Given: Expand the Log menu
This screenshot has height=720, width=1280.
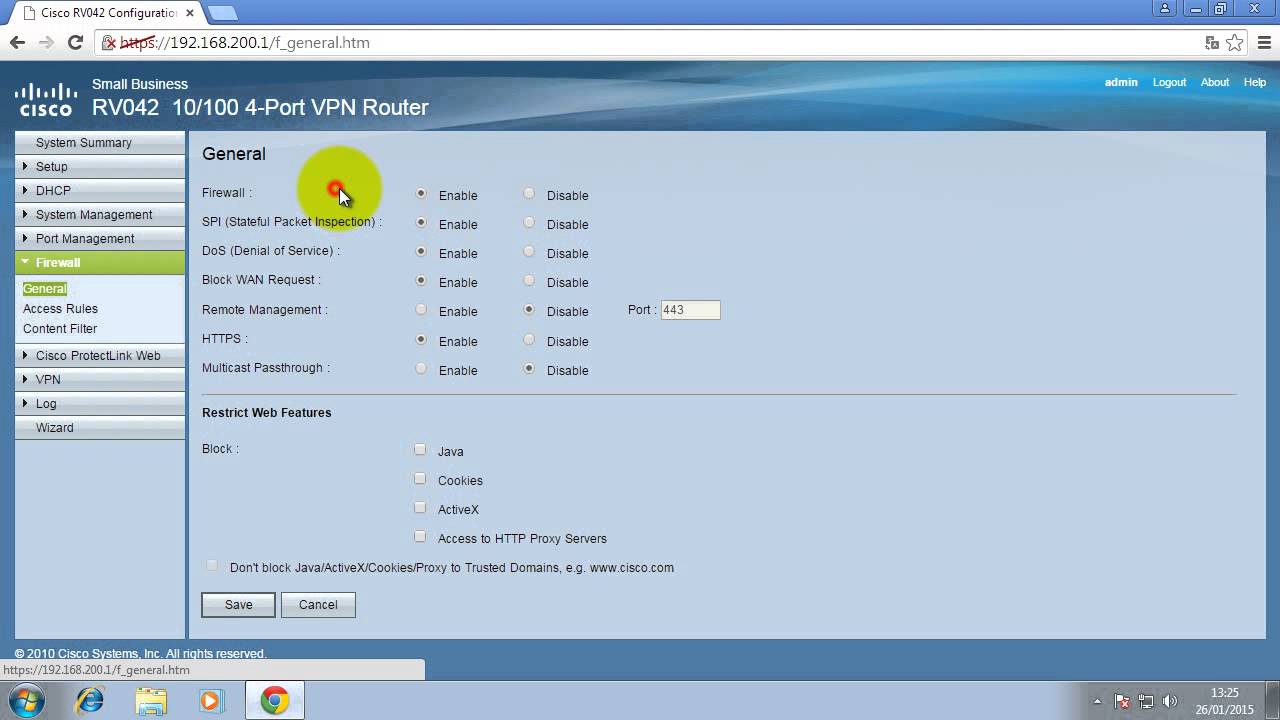Looking at the screenshot, I should [100, 404].
